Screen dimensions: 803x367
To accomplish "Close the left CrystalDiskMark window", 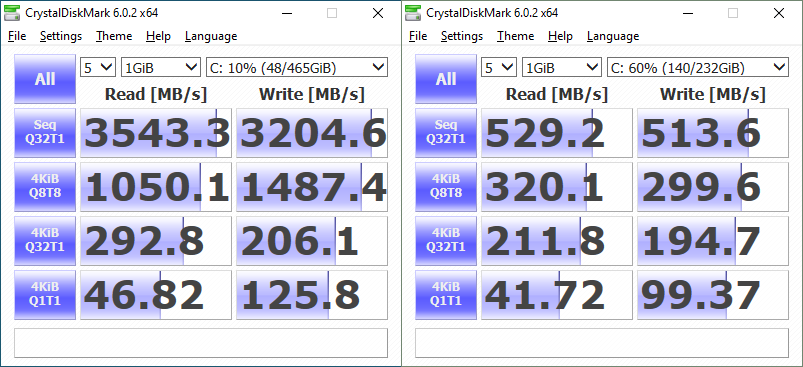I will pyautogui.click(x=378, y=13).
